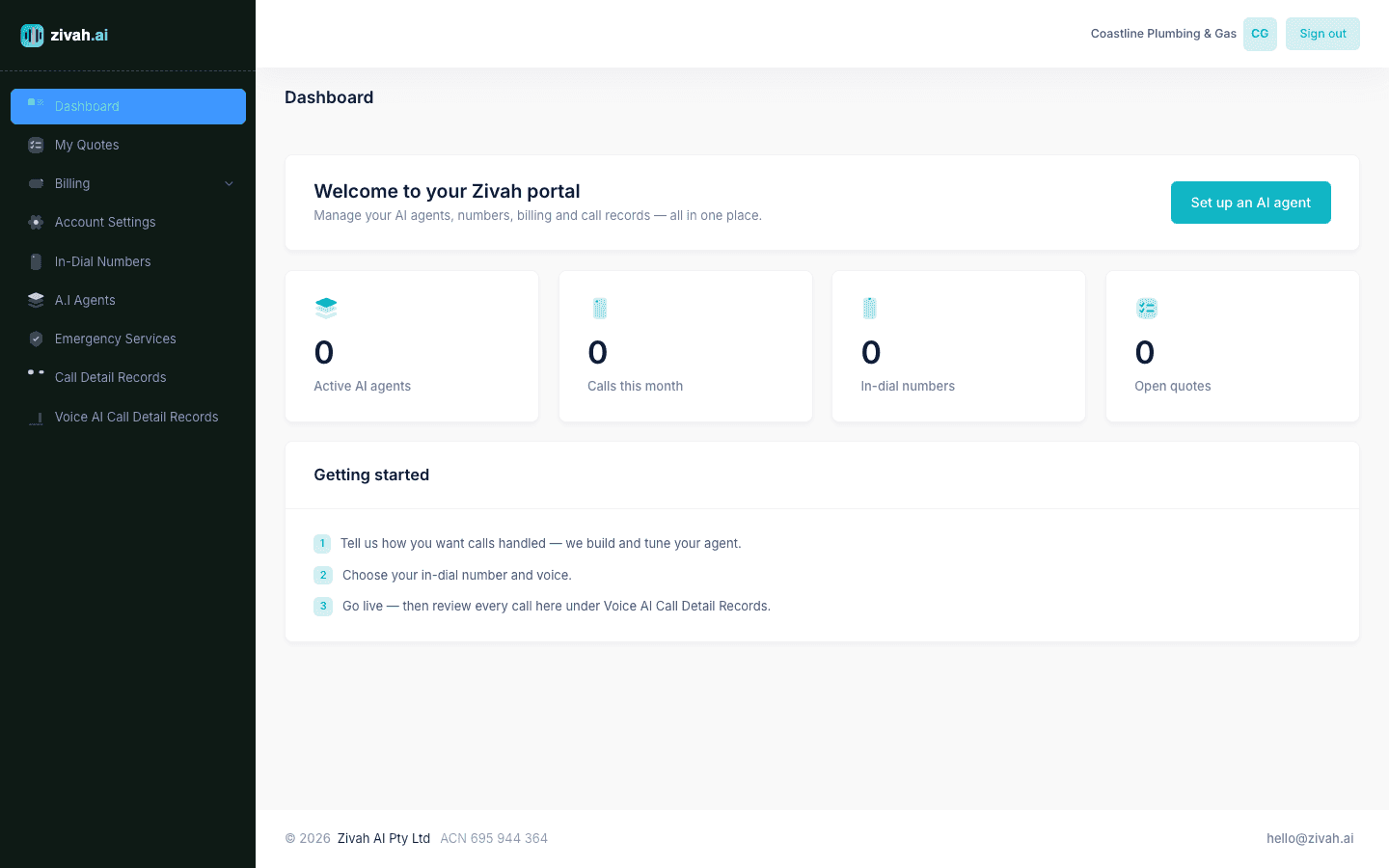Select the Active AI agents count
The height and width of the screenshot is (868, 1389).
pos(324,353)
